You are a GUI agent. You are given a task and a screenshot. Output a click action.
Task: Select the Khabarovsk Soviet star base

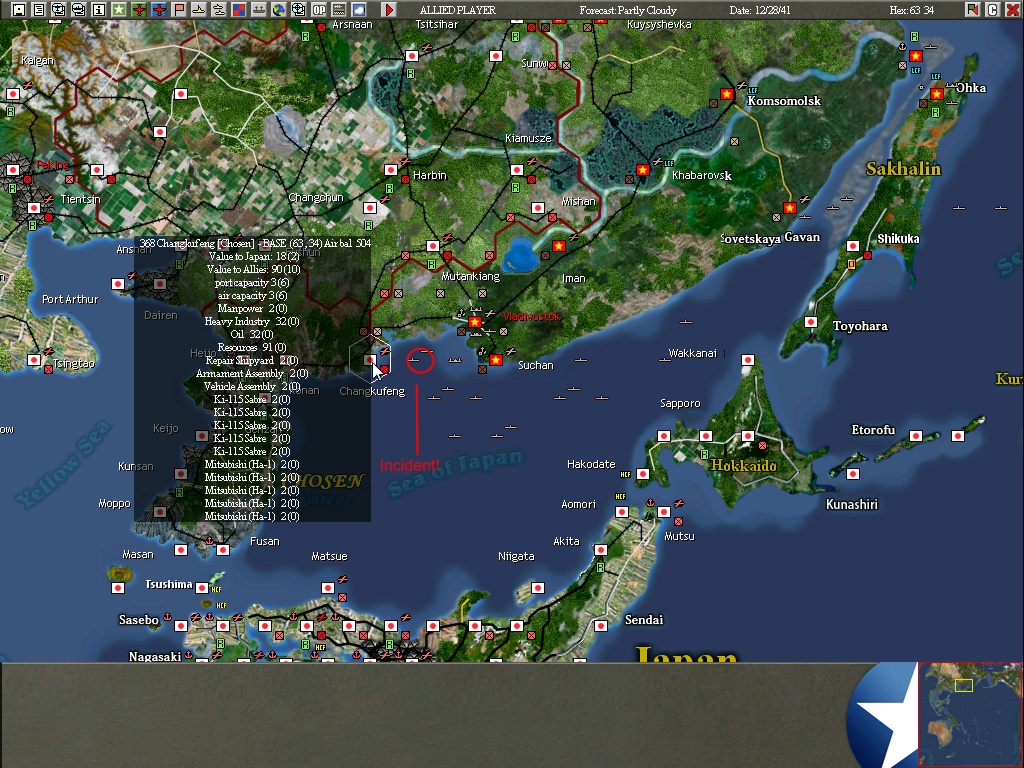point(643,170)
